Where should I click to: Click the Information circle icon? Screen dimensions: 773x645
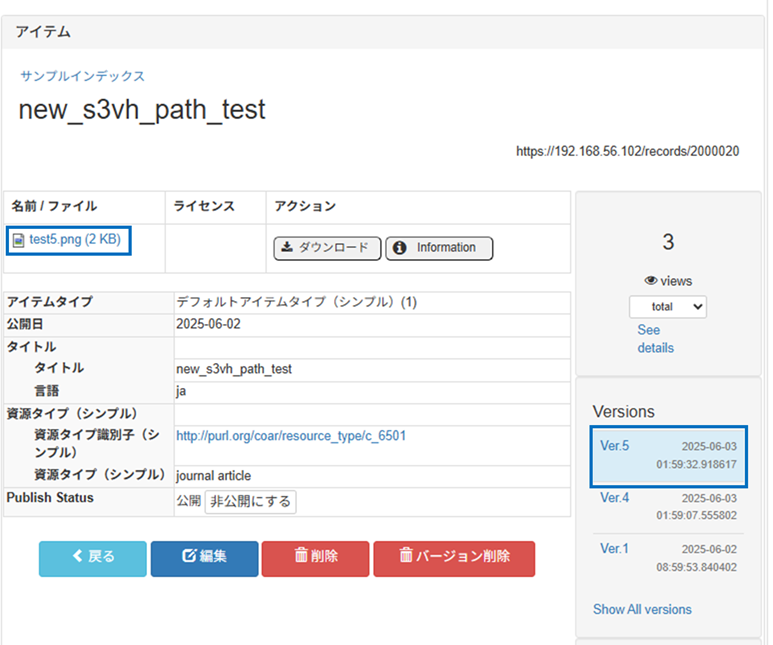[x=400, y=248]
